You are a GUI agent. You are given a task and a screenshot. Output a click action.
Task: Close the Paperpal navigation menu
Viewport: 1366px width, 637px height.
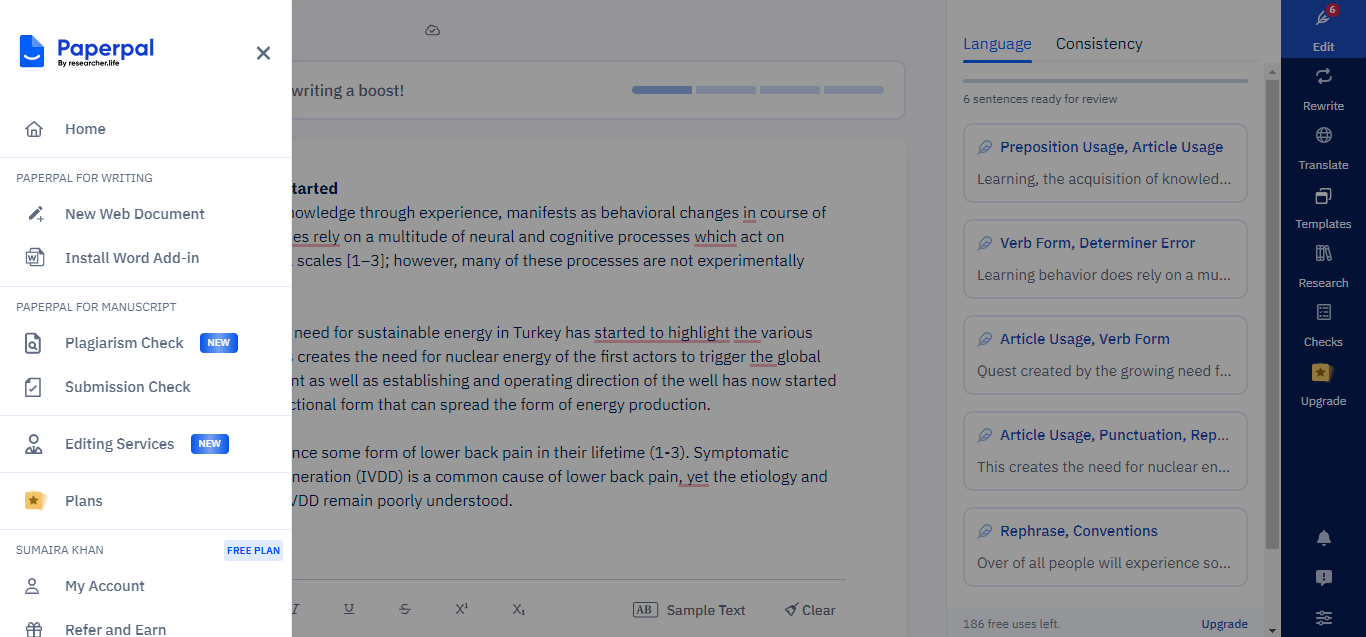263,53
